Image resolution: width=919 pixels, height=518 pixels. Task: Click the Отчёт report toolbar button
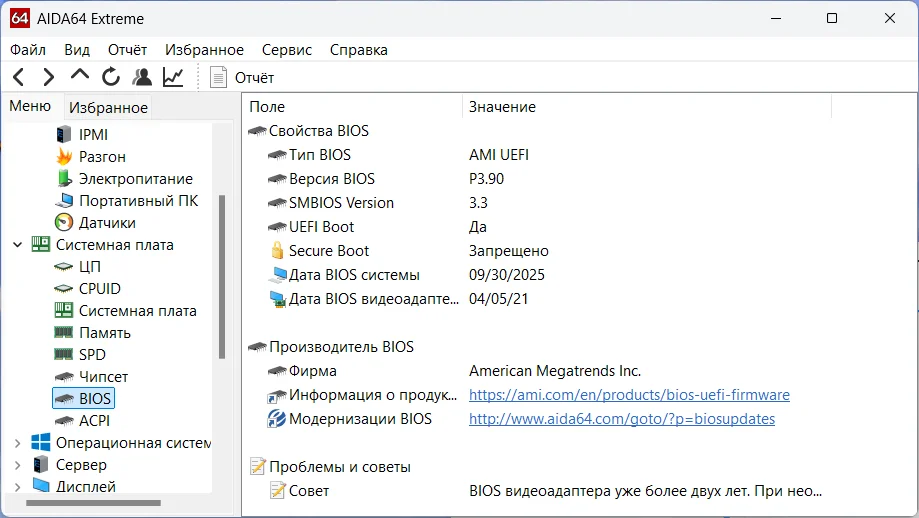242,77
